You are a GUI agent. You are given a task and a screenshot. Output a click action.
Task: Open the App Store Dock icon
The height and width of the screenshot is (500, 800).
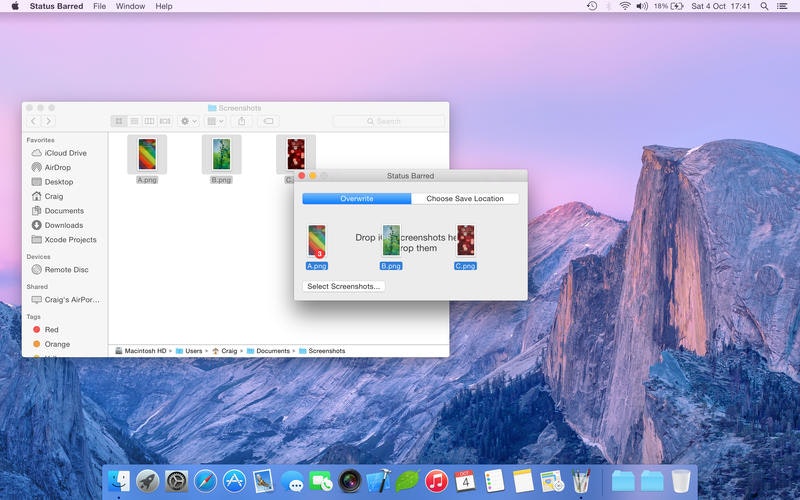point(234,481)
